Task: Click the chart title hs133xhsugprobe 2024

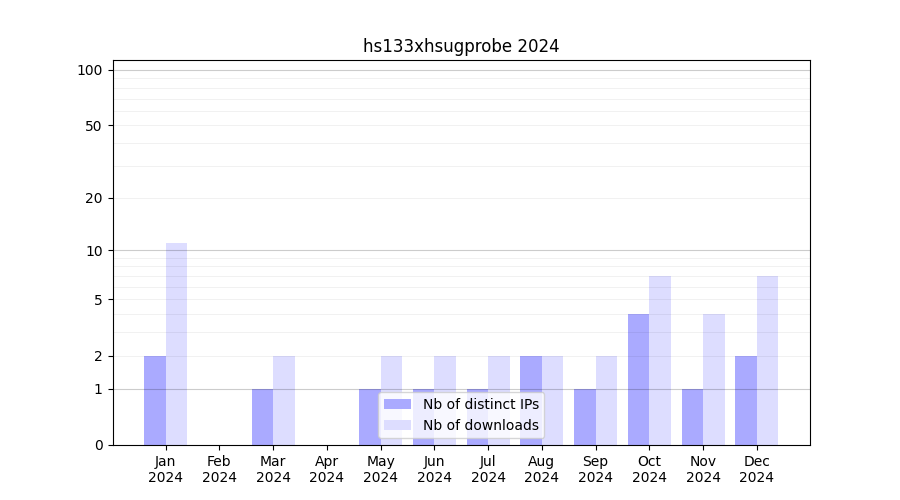Action: [460, 46]
